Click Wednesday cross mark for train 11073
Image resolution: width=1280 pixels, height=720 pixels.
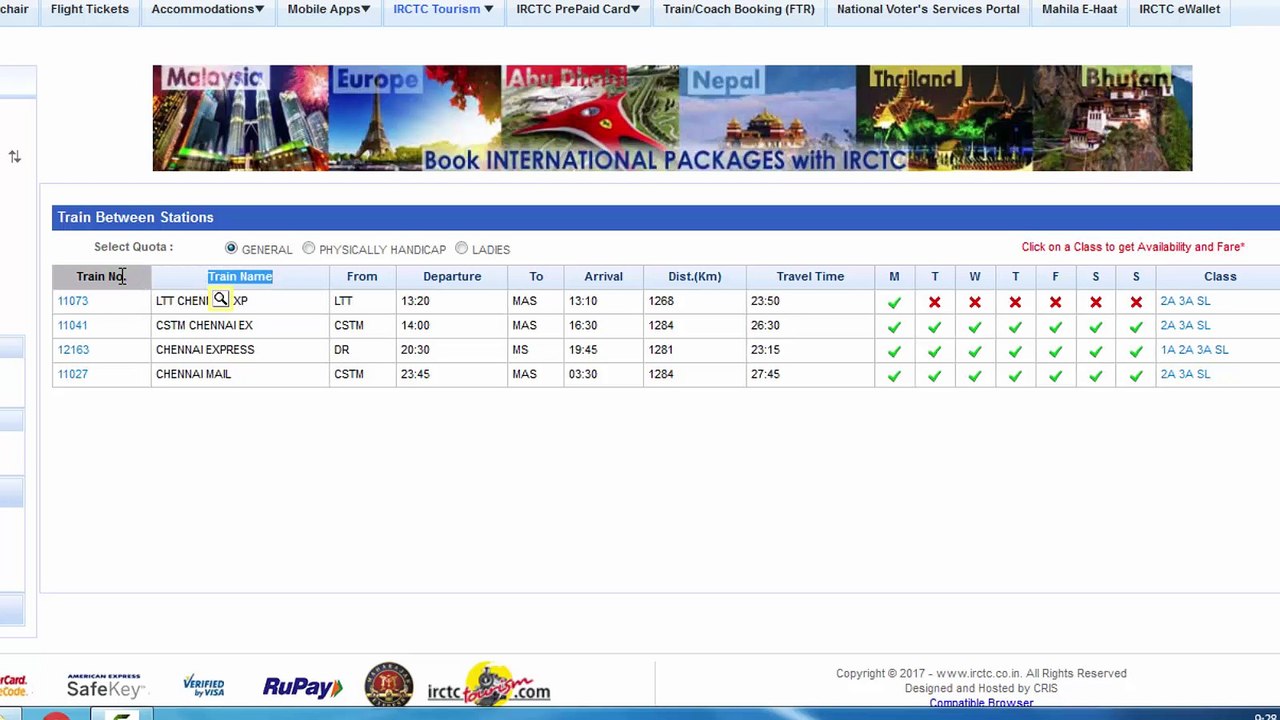[975, 302]
